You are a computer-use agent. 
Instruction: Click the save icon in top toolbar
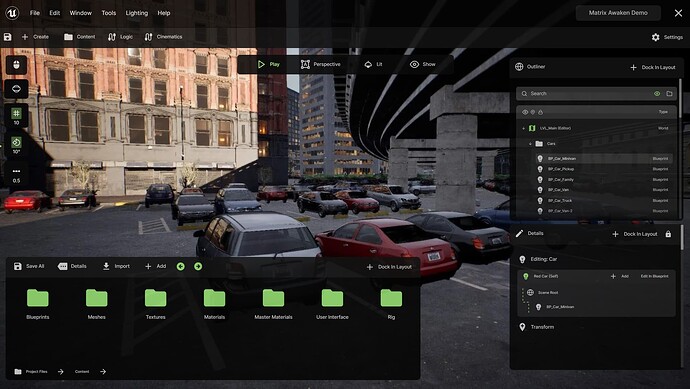pyautogui.click(x=7, y=37)
